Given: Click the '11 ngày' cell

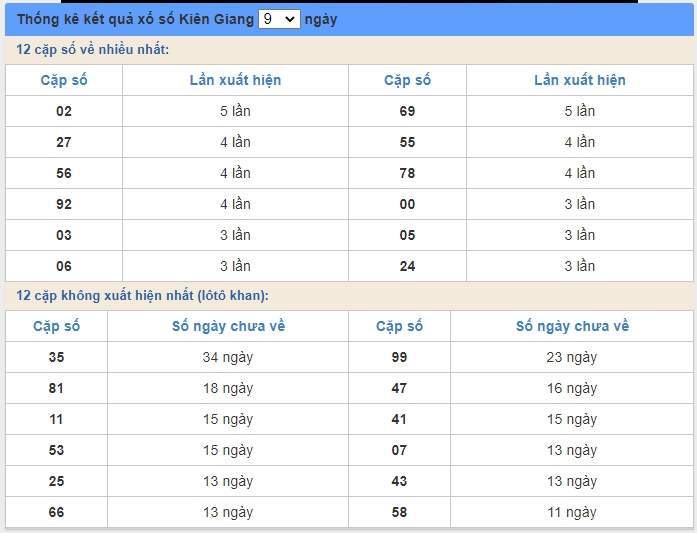Looking at the screenshot, I should point(571,512).
